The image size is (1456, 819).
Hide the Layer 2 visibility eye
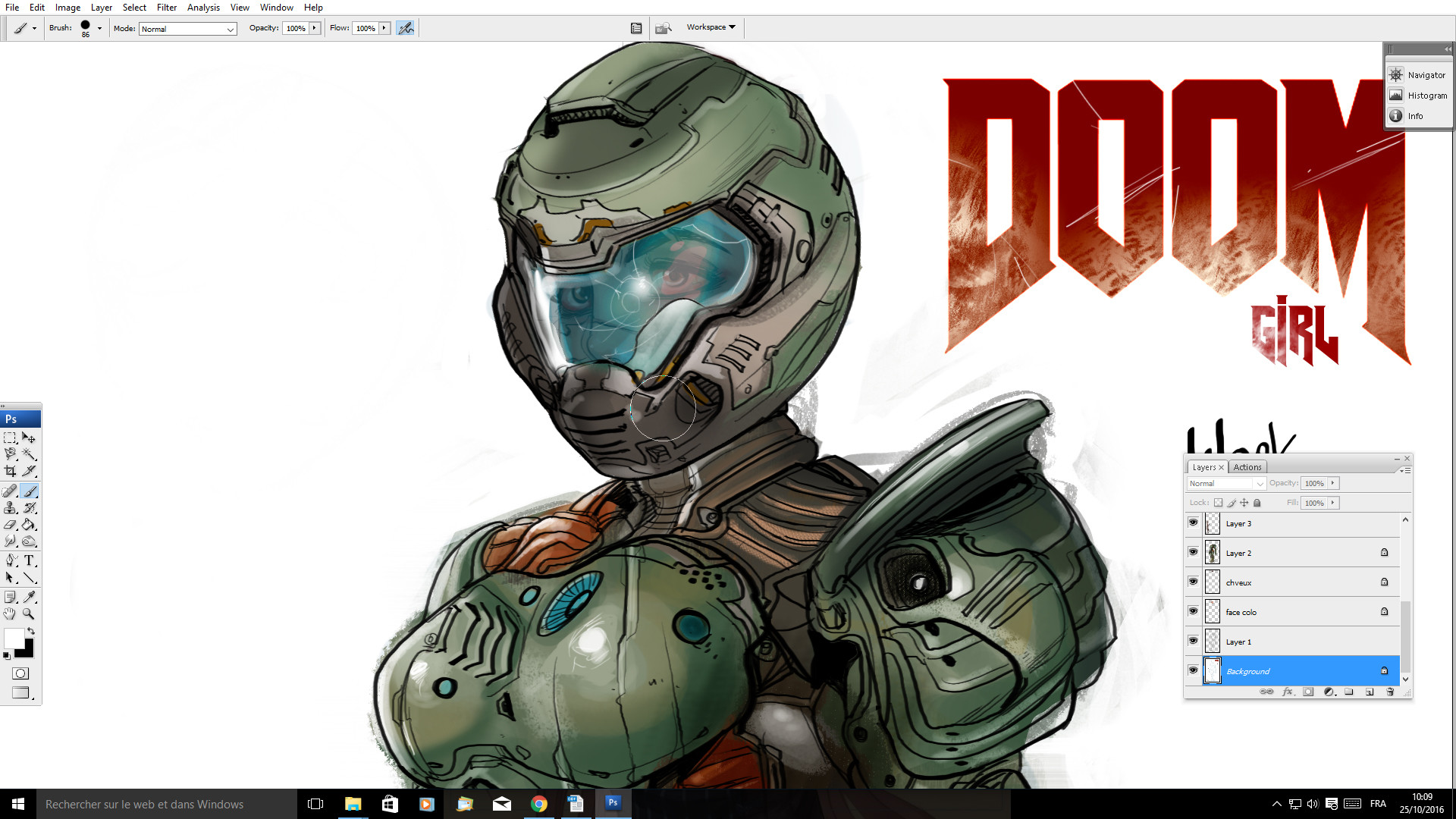(x=1193, y=552)
